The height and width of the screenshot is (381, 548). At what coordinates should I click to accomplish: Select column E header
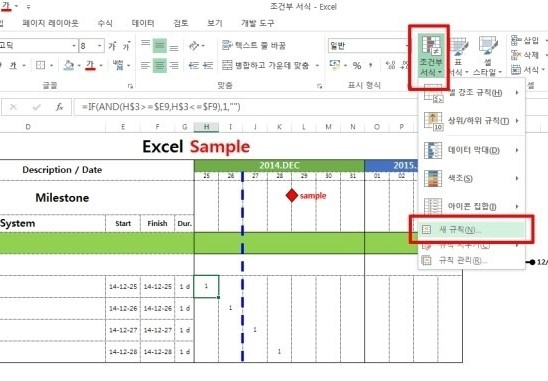pyautogui.click(x=123, y=127)
